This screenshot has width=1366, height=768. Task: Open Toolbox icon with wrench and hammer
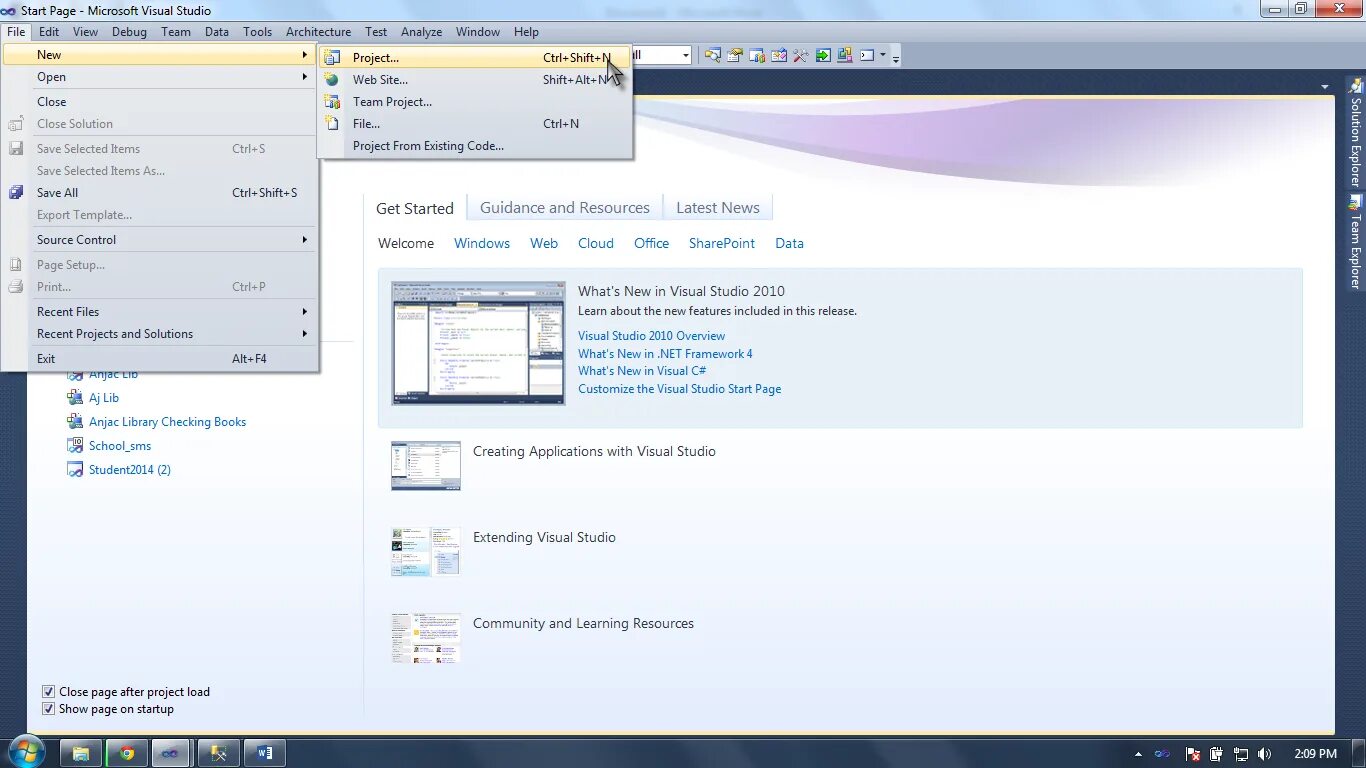click(x=801, y=55)
